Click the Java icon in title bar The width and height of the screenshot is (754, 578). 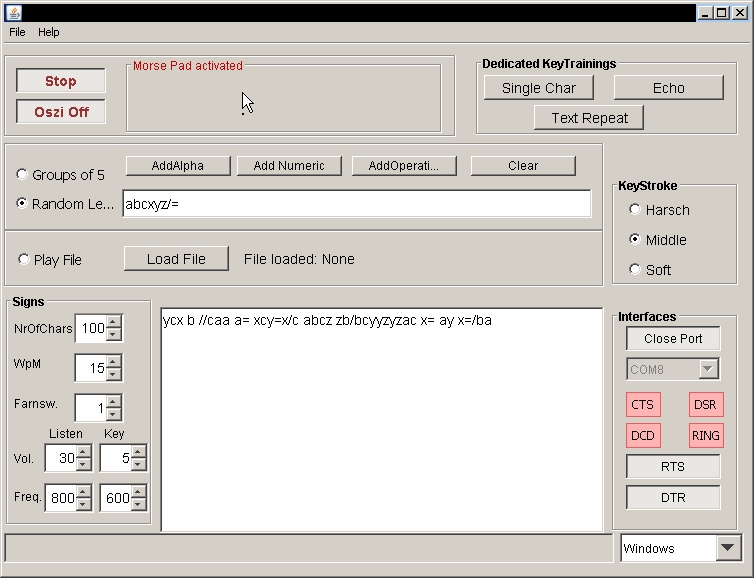coord(11,12)
